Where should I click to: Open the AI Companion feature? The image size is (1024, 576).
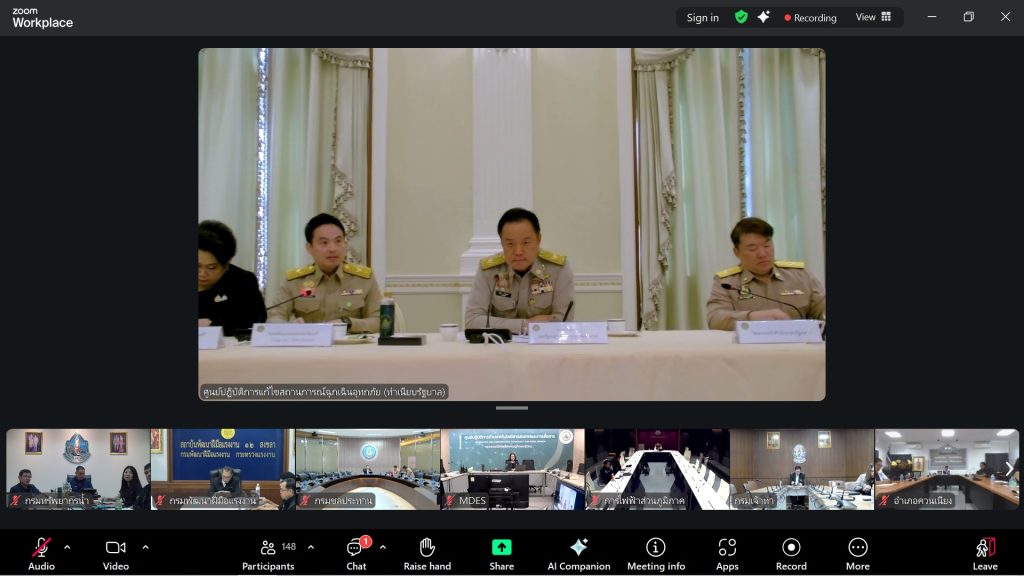coord(578,553)
